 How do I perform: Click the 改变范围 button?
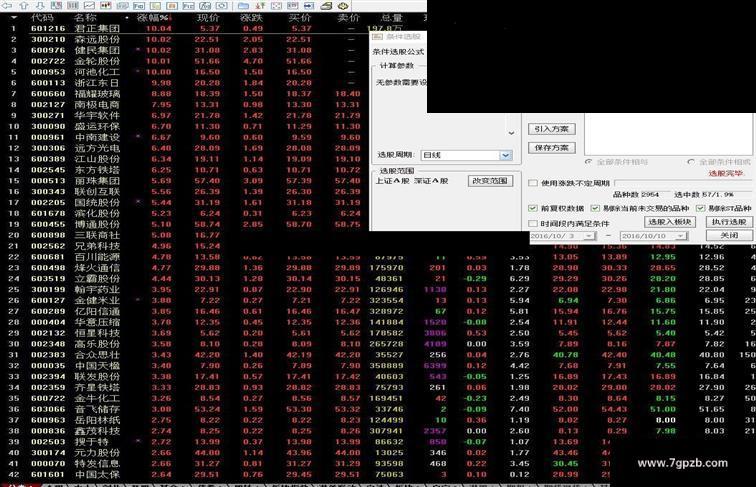tap(490, 181)
